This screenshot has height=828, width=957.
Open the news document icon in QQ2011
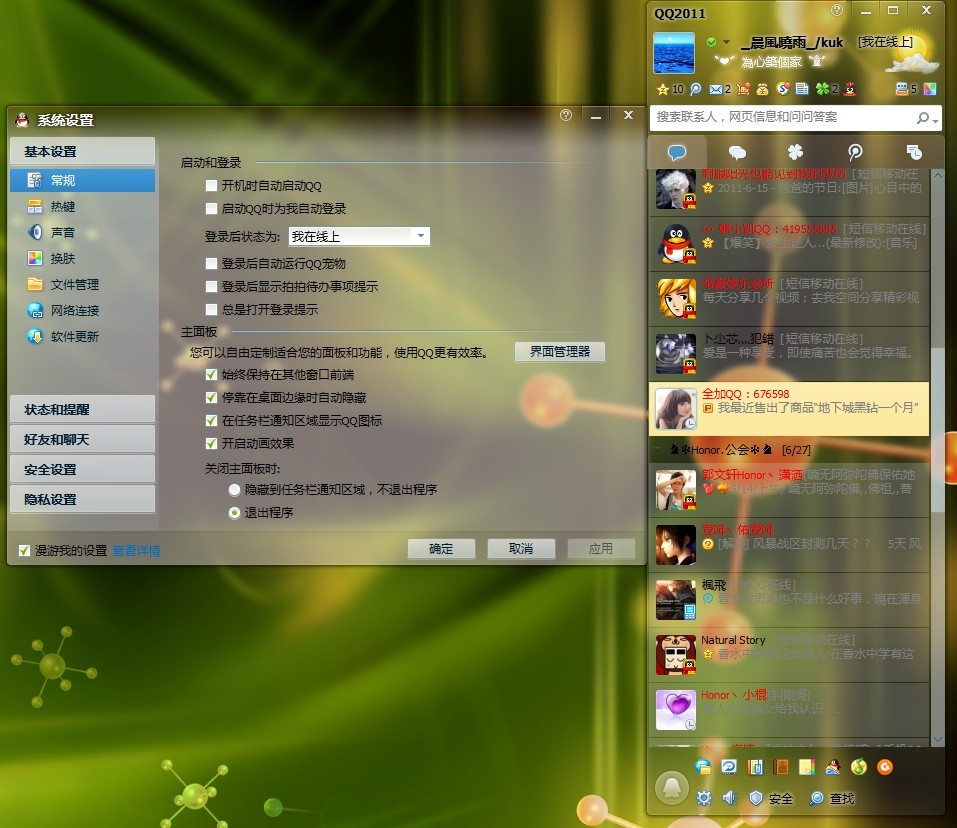pyautogui.click(x=802, y=89)
